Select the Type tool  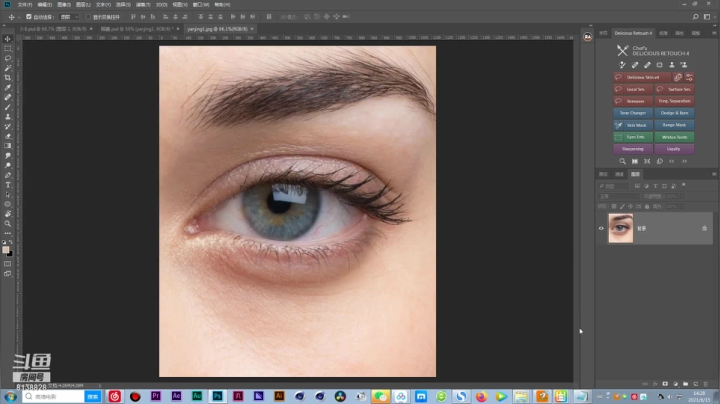click(8, 185)
